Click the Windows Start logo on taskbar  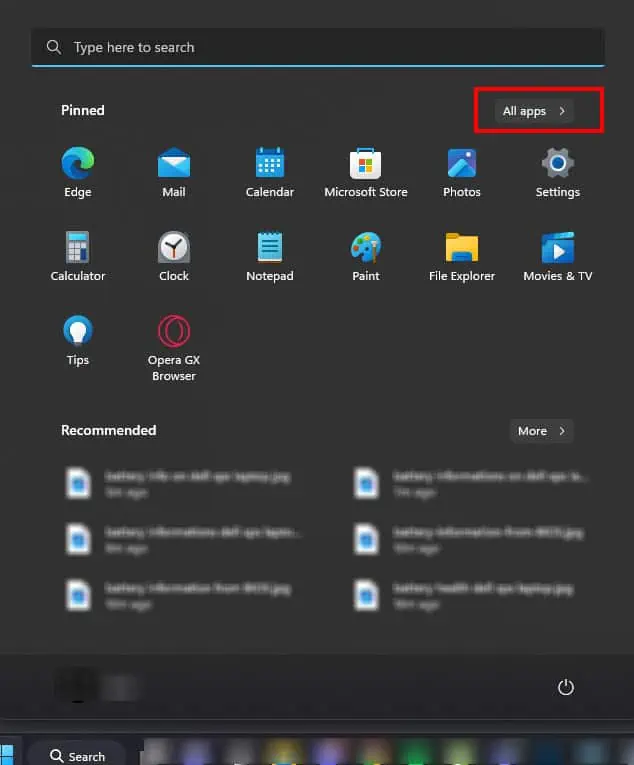coord(6,755)
